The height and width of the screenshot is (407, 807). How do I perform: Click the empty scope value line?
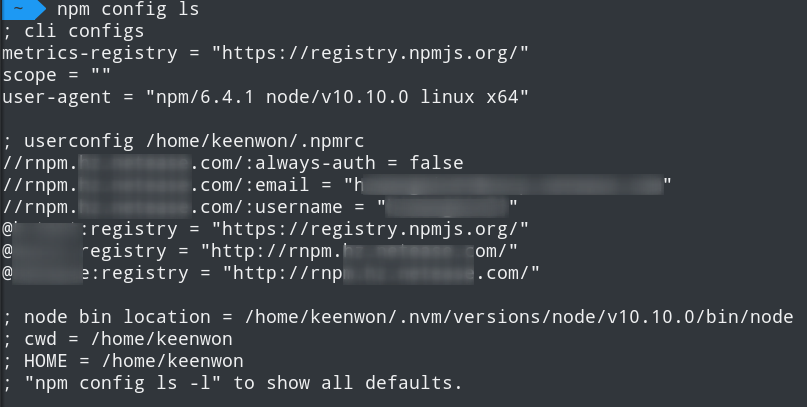56,75
